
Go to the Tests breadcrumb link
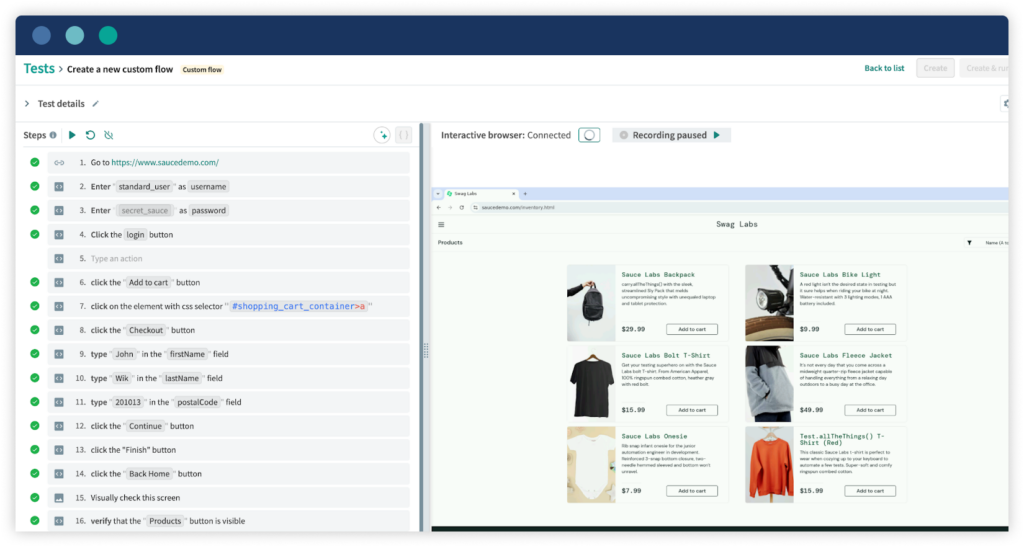point(39,69)
